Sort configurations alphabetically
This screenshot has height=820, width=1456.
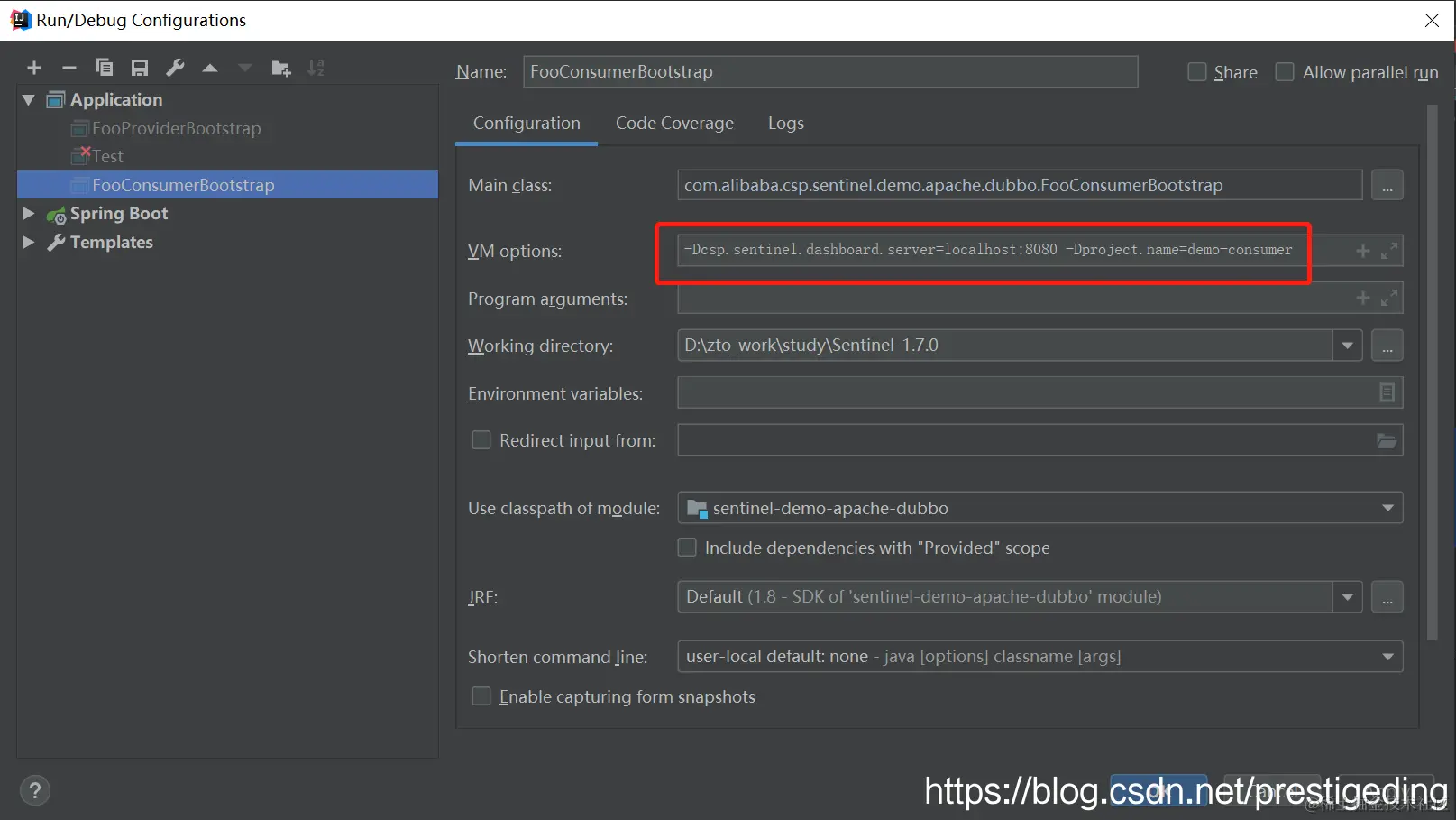pyautogui.click(x=316, y=68)
